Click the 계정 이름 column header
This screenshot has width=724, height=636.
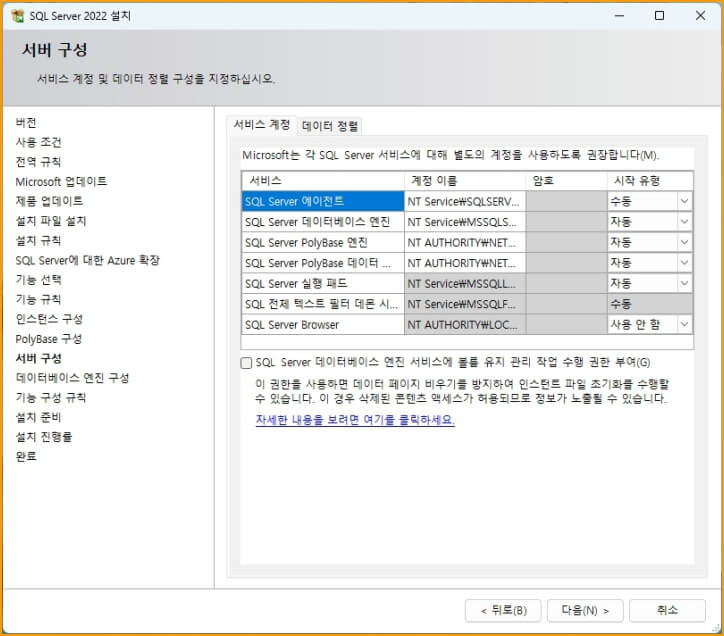tap(465, 181)
